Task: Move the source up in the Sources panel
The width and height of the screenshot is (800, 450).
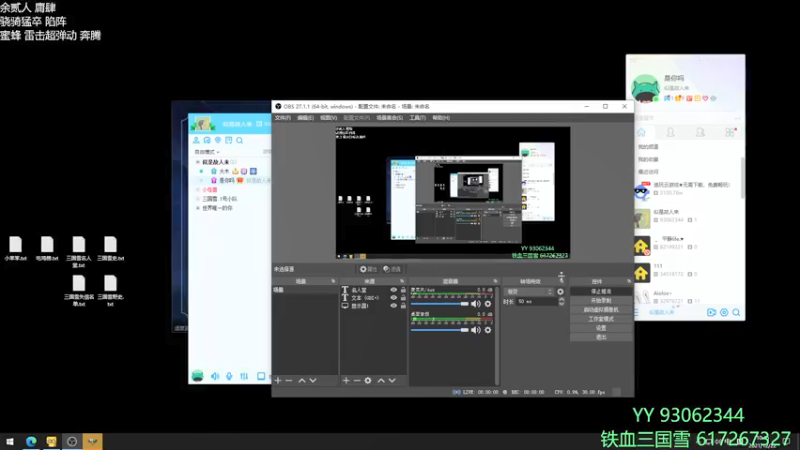Action: [381, 381]
